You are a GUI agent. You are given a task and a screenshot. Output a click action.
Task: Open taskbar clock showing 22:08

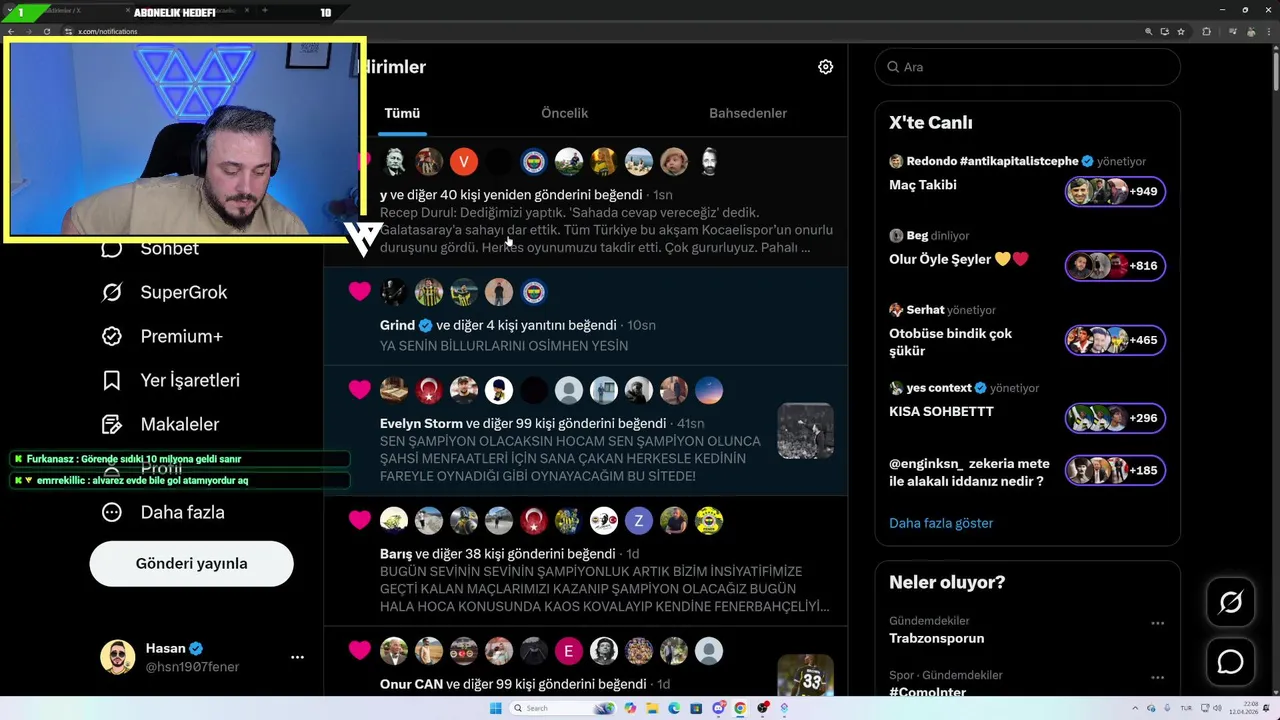coord(1244,708)
